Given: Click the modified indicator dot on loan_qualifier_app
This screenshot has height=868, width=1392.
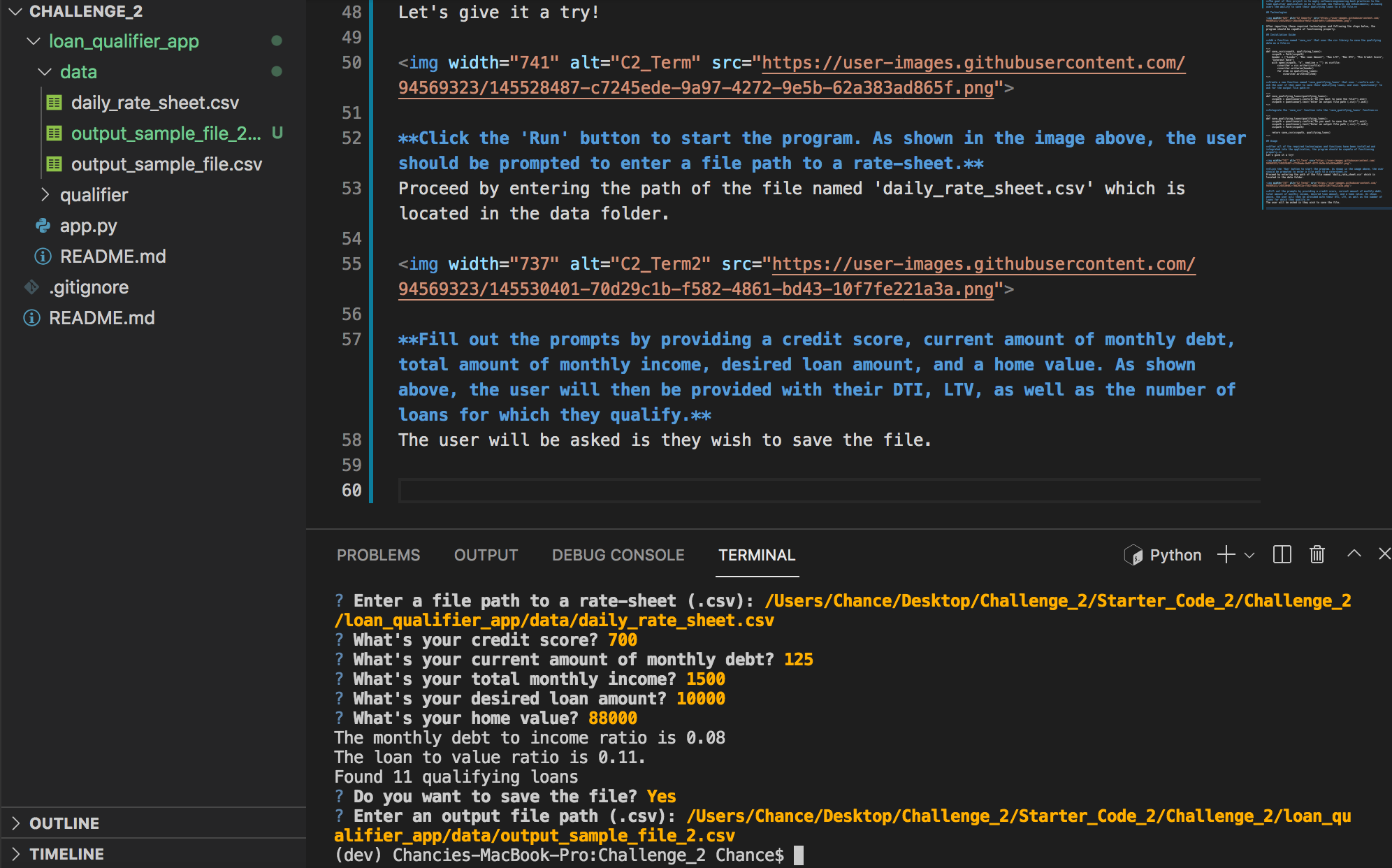Looking at the screenshot, I should click(x=277, y=41).
